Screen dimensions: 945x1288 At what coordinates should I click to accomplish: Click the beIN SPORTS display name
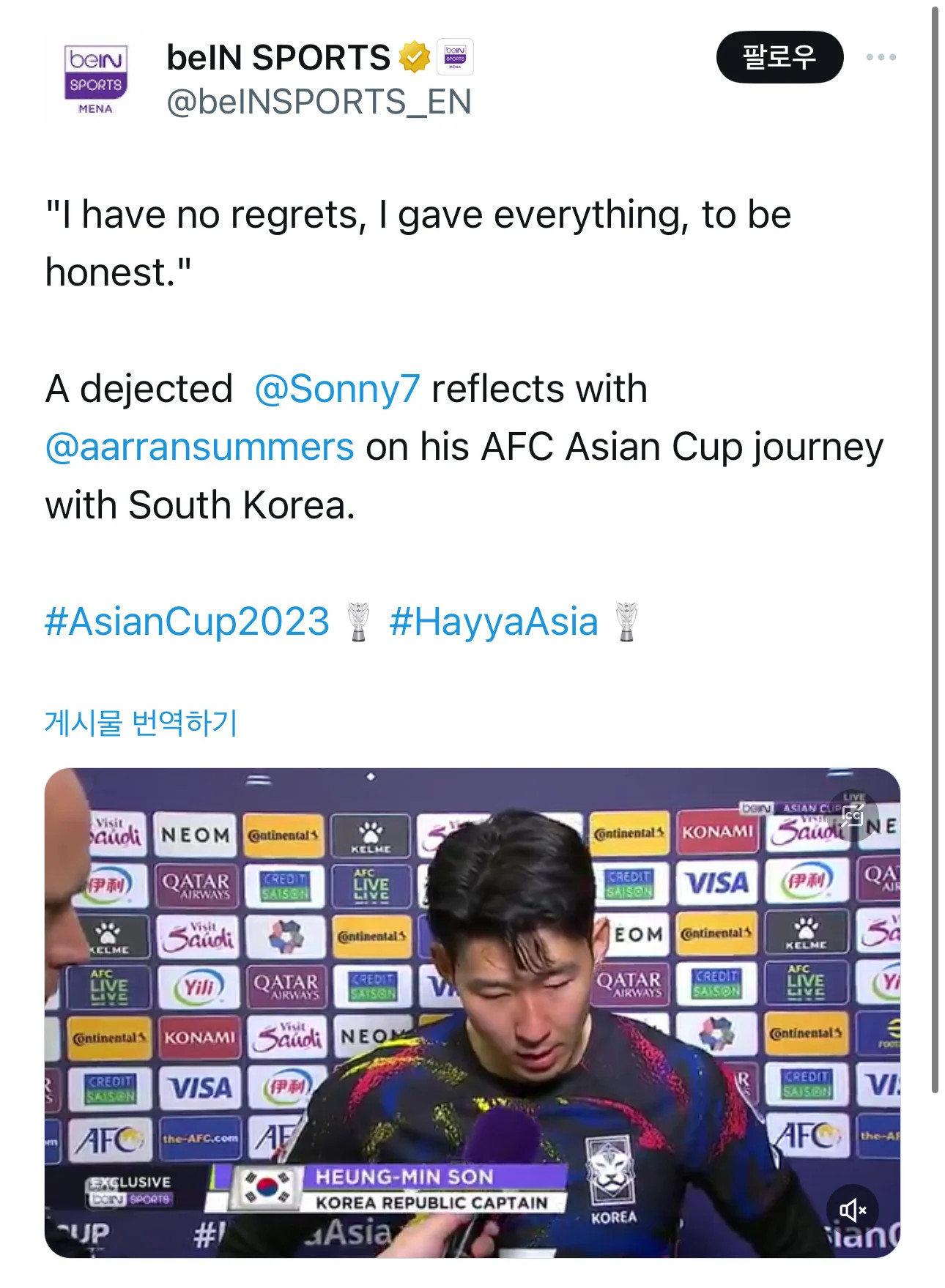pos(278,57)
